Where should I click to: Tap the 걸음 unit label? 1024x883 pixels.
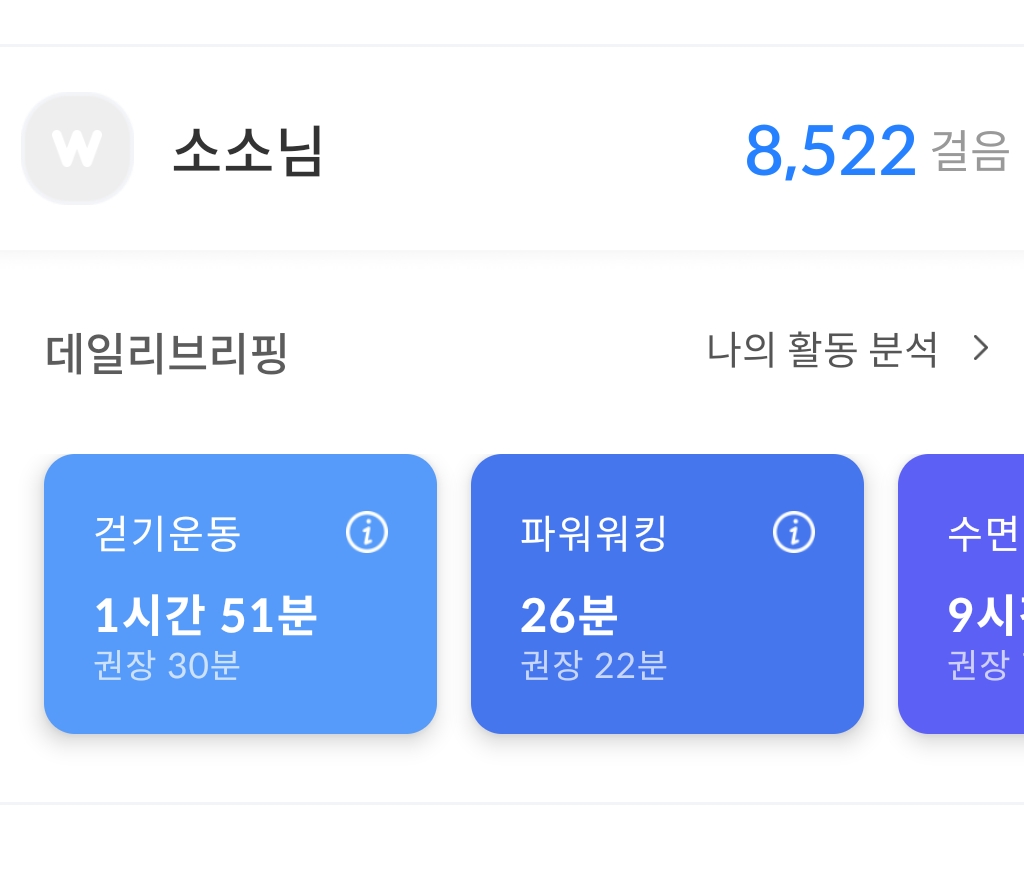[970, 151]
